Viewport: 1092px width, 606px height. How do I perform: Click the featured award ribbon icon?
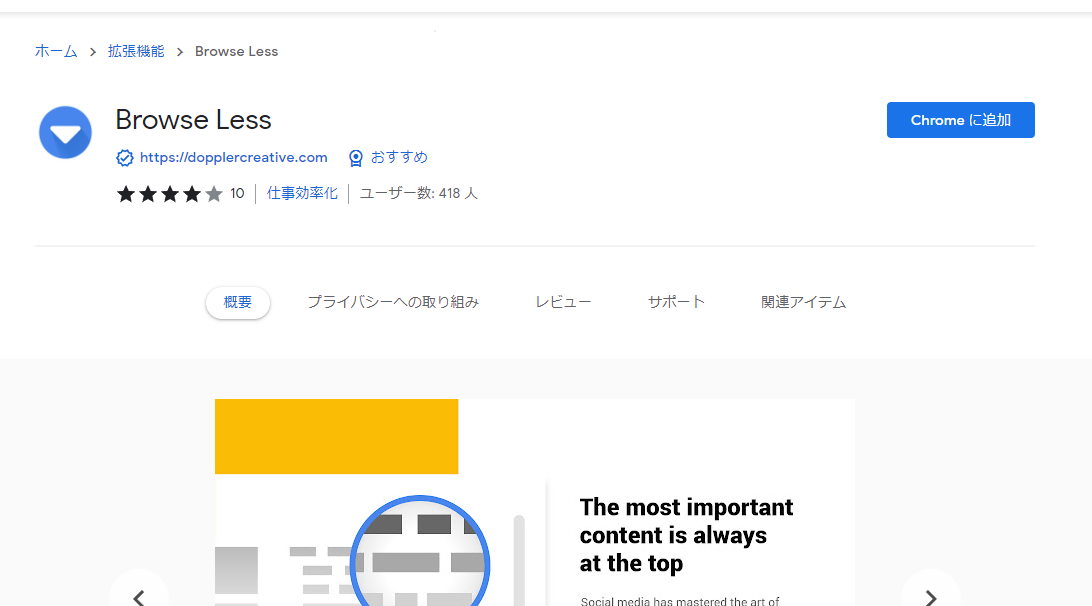point(356,158)
